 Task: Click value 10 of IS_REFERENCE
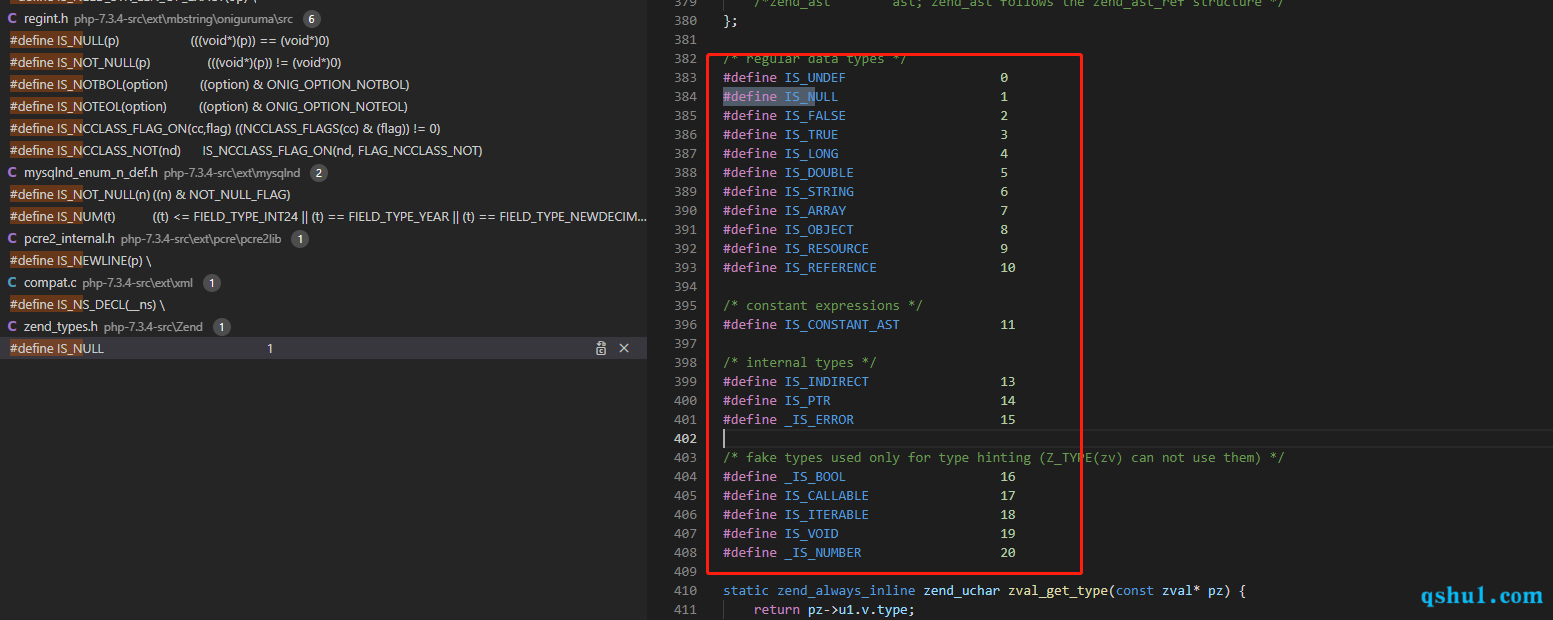1007,268
